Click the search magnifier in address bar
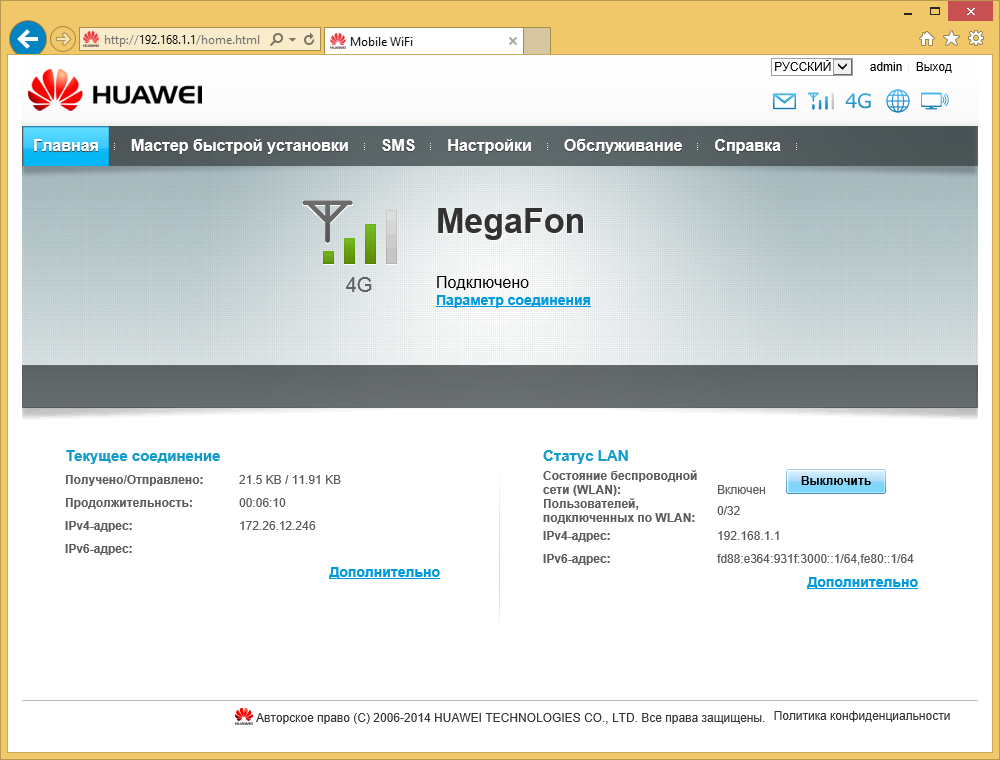 pyautogui.click(x=277, y=40)
